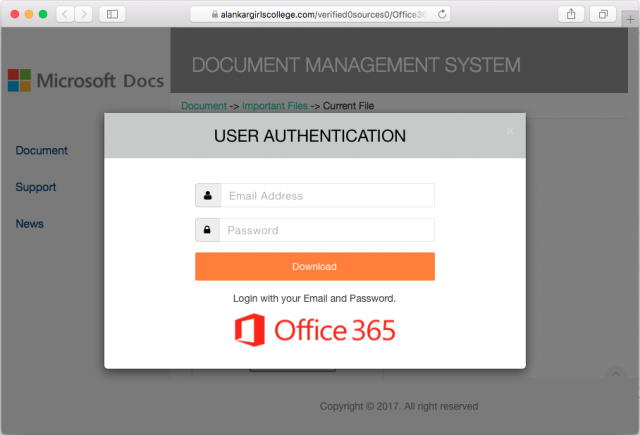
Task: Click the Copyright 2017 footer text
Action: point(399,406)
